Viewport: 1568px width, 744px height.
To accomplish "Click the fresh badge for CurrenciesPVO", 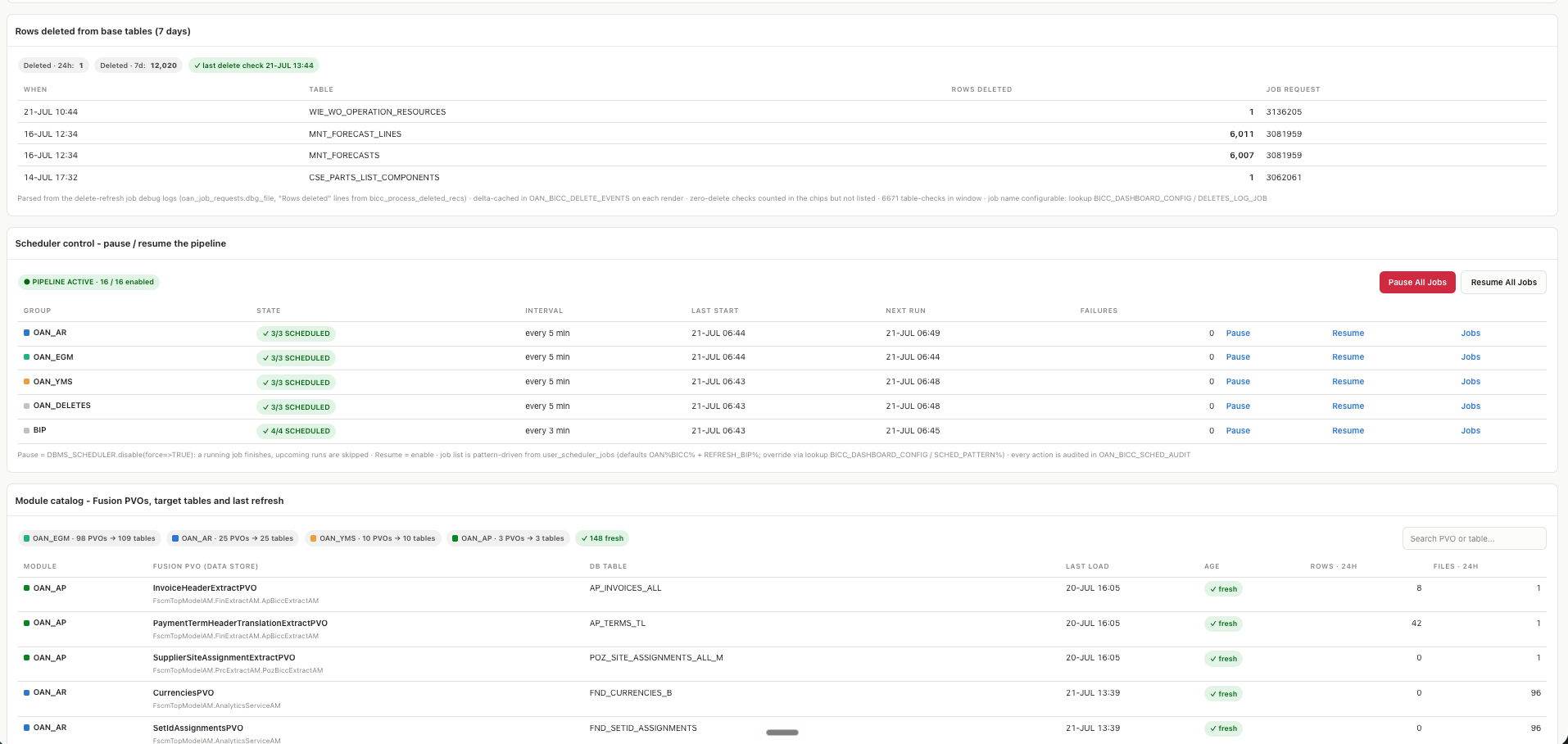I will tap(1223, 694).
